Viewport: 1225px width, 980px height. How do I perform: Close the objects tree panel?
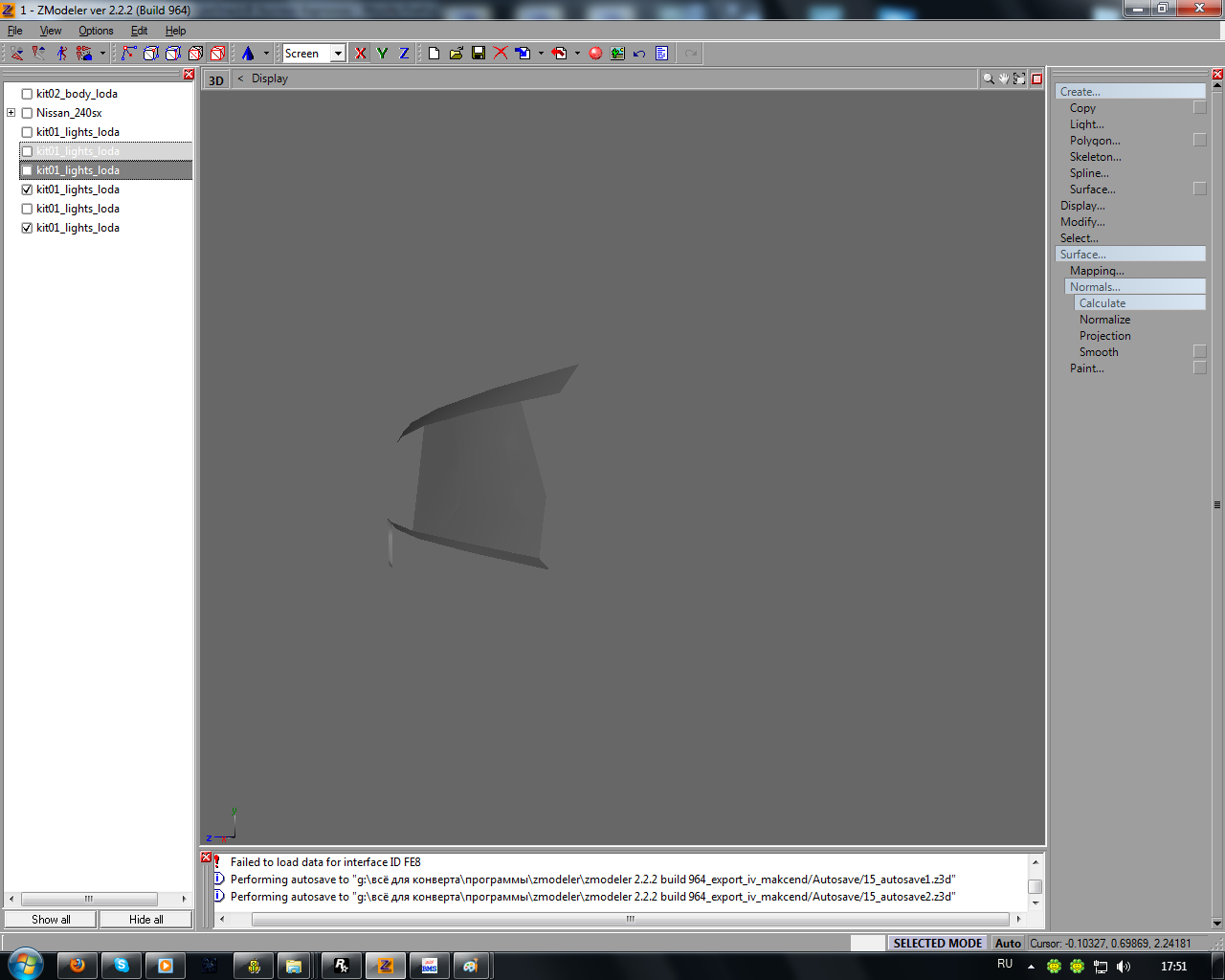pos(189,75)
